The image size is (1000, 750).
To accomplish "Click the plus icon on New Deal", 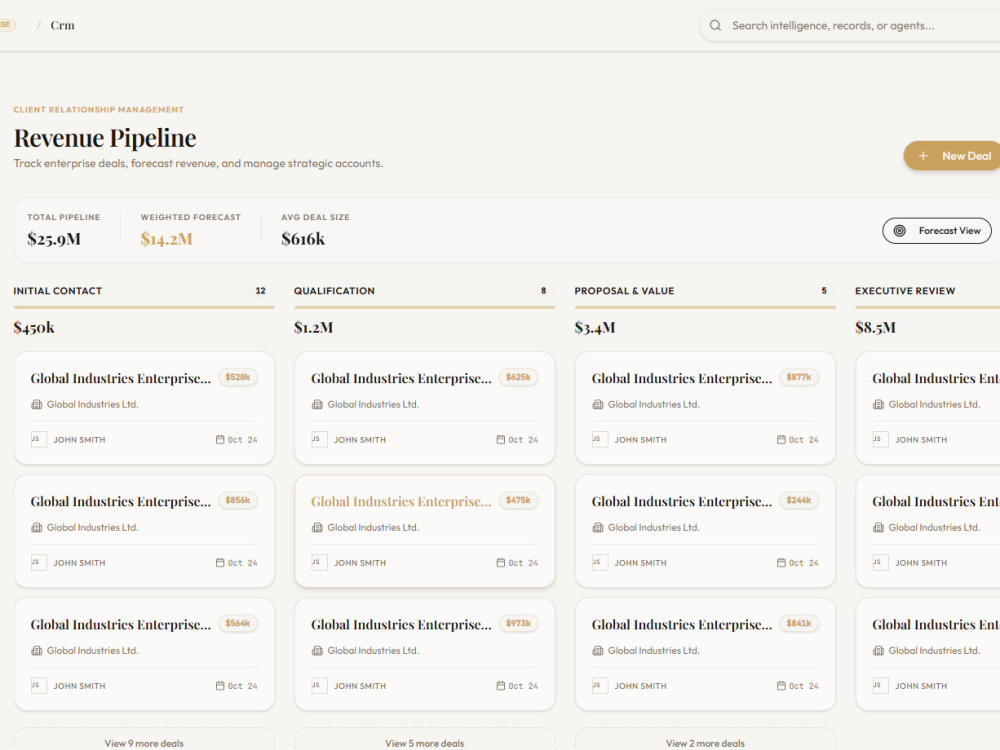I will tap(923, 156).
